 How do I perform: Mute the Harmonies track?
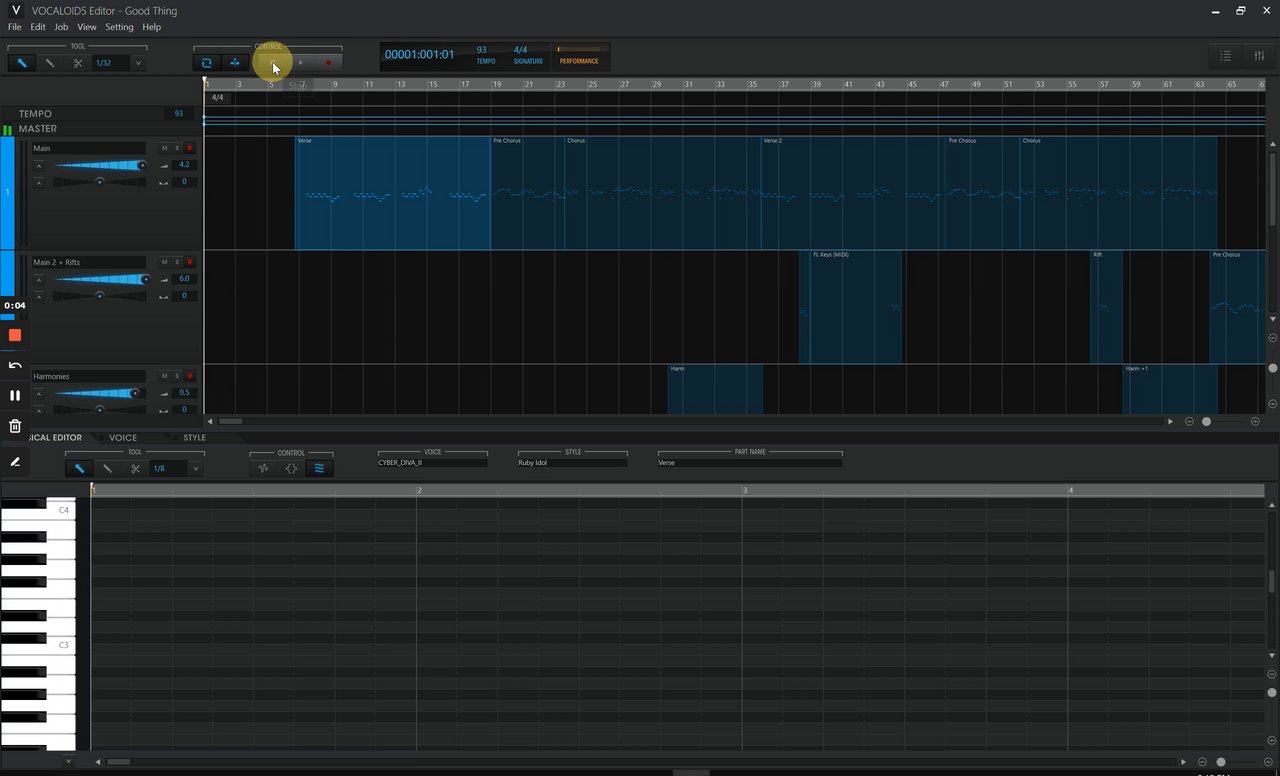click(x=165, y=376)
